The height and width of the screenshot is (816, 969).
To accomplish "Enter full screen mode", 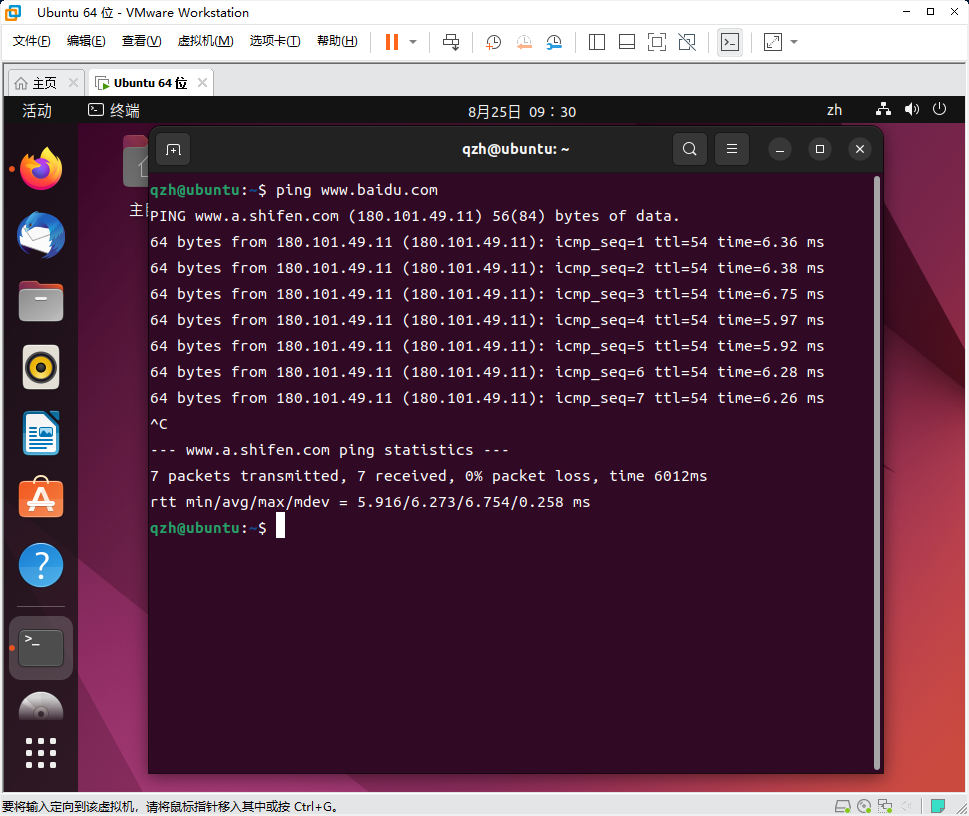I will tap(657, 42).
